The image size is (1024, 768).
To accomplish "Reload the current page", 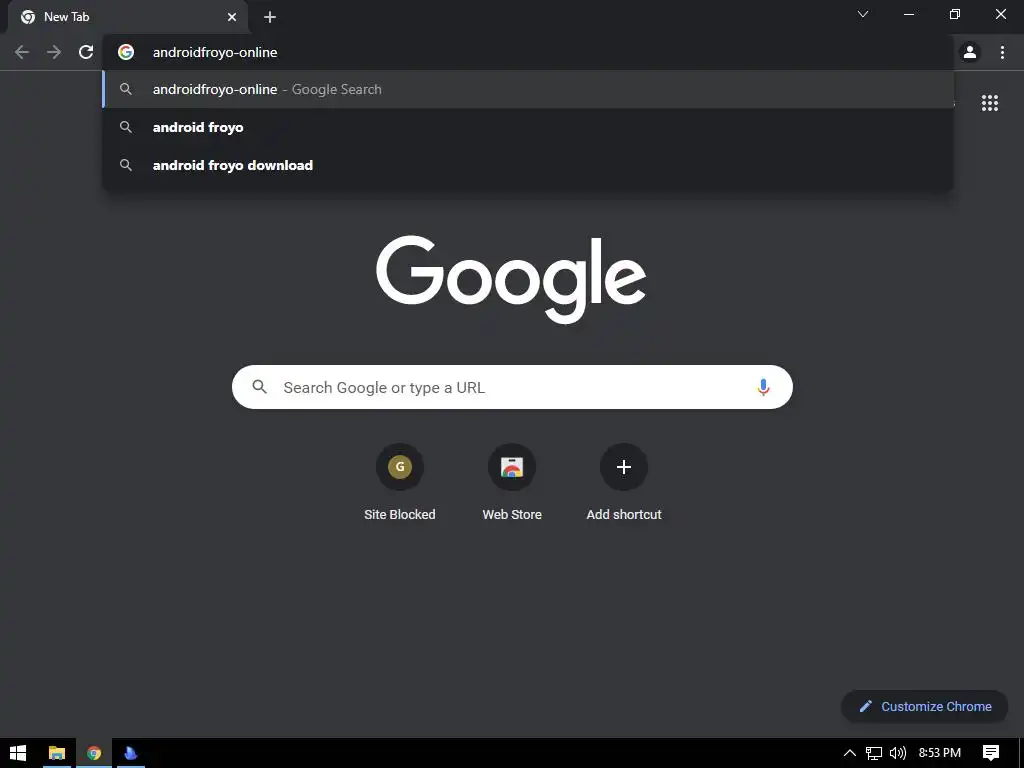I will pyautogui.click(x=86, y=52).
